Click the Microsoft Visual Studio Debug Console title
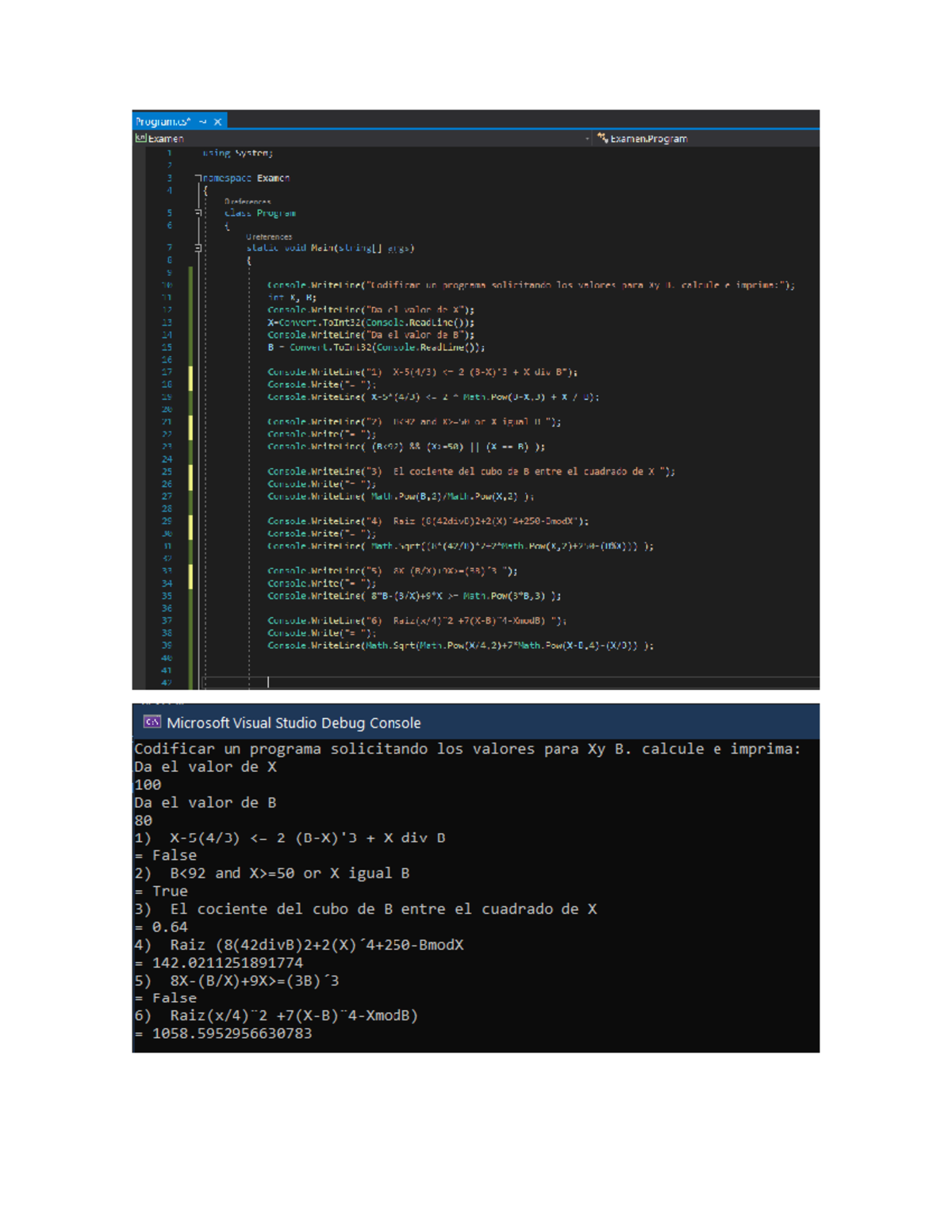Screen dimensions: 952x1232 tap(294, 723)
